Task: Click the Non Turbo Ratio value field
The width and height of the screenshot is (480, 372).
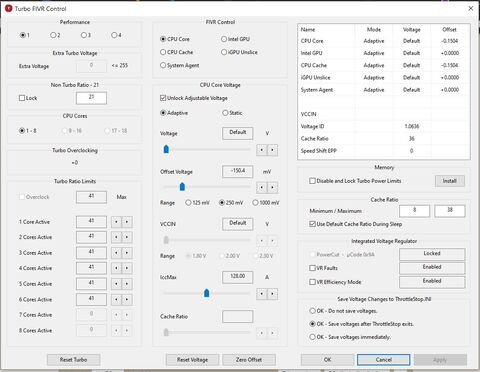Action: pos(91,98)
